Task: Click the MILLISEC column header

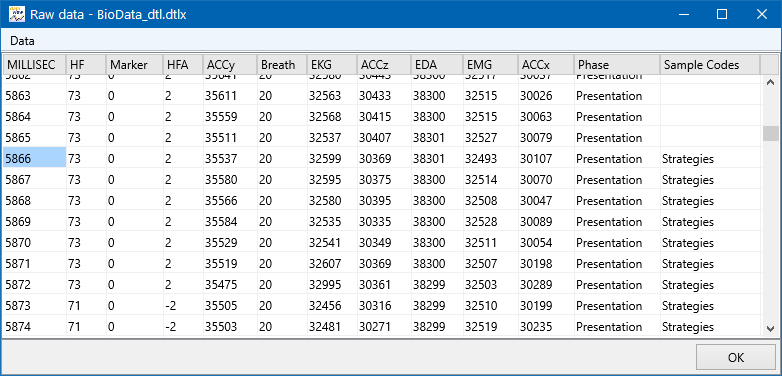Action: point(34,65)
